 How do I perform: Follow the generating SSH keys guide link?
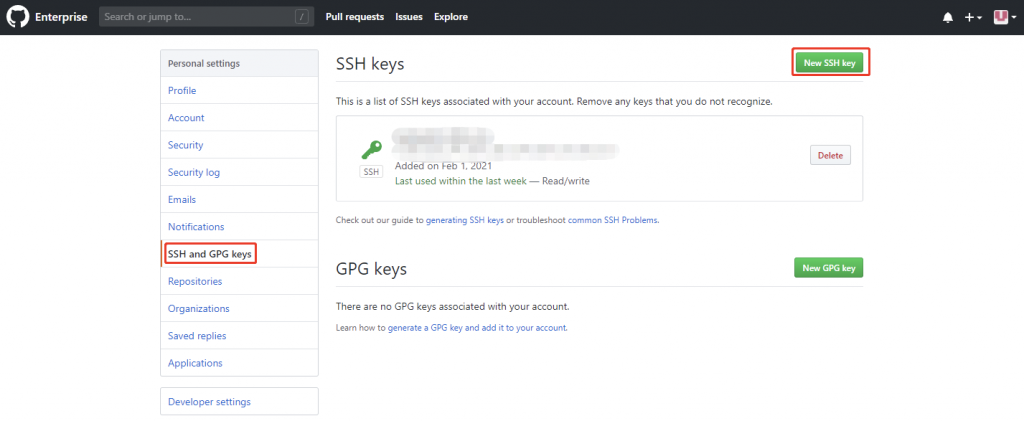(465, 220)
